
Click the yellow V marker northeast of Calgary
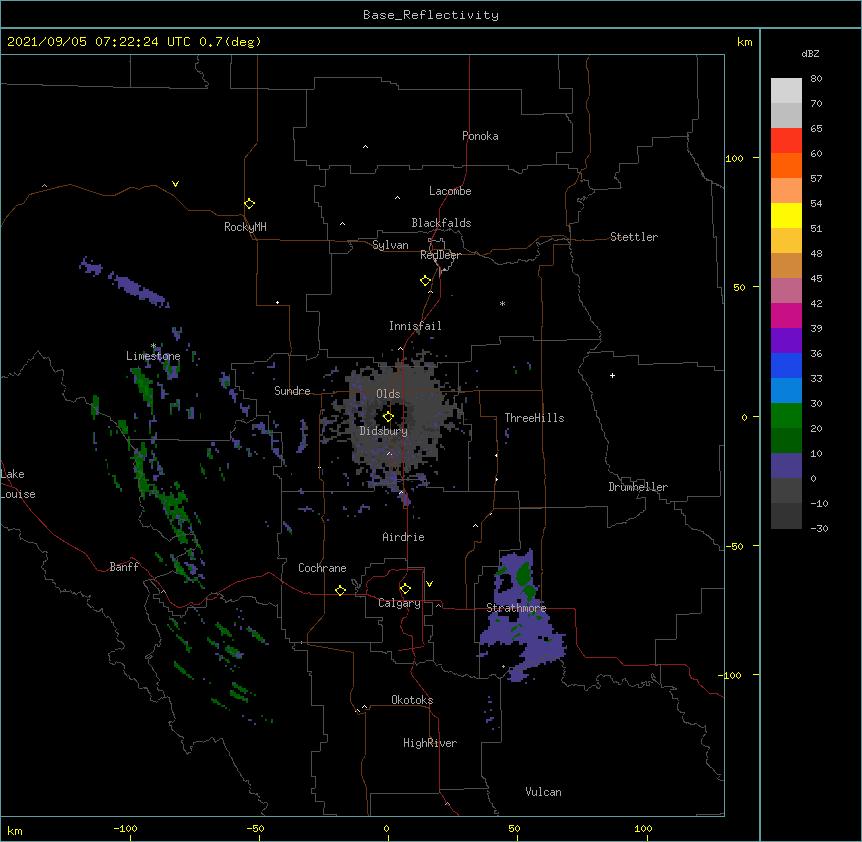[x=429, y=584]
